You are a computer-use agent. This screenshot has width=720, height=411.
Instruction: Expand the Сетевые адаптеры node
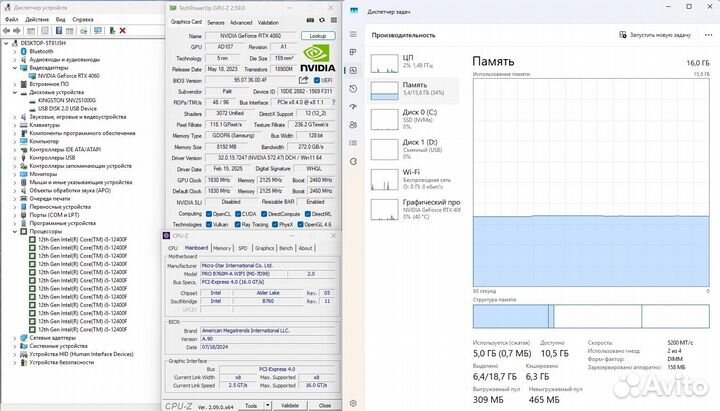[x=15, y=338]
